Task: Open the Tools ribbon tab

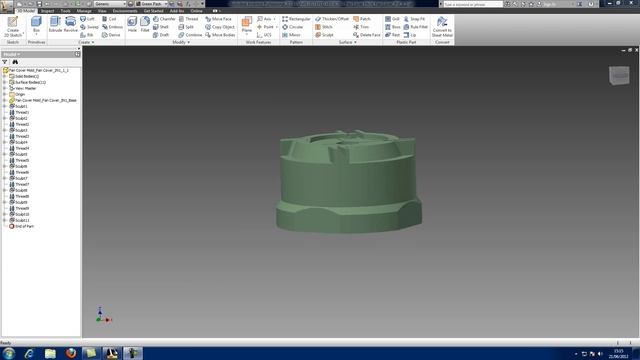Action: 65,11
